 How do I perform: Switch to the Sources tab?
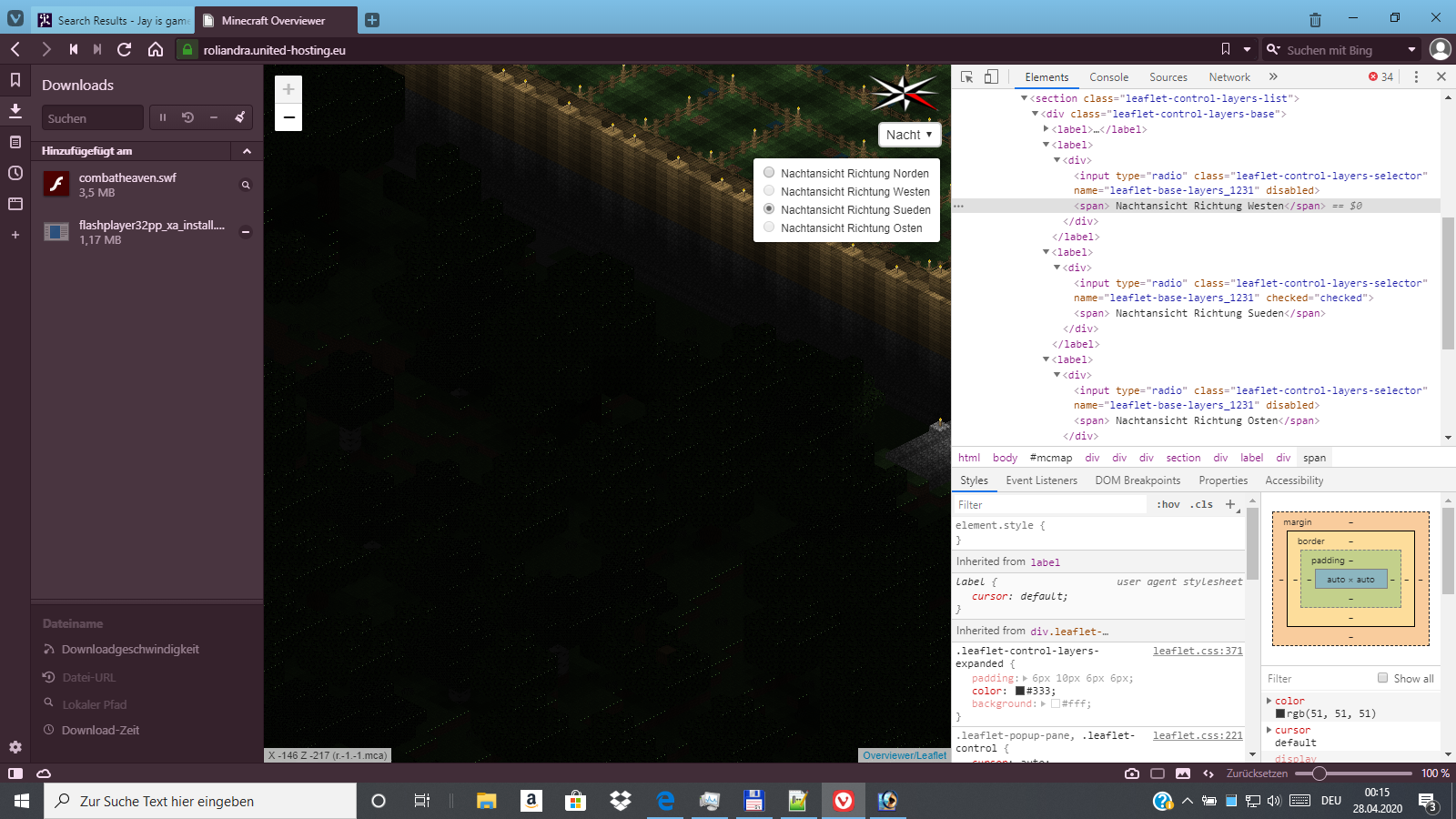click(1168, 77)
